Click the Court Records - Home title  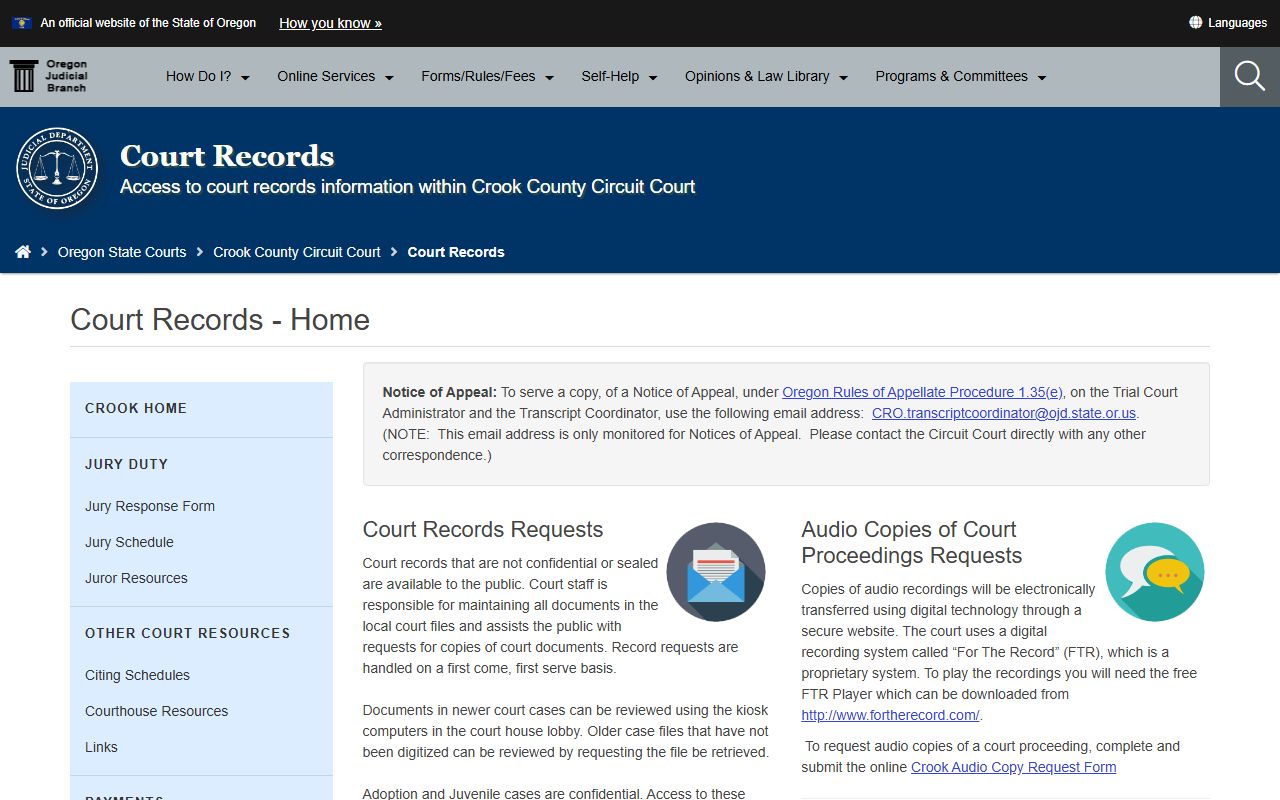[220, 319]
